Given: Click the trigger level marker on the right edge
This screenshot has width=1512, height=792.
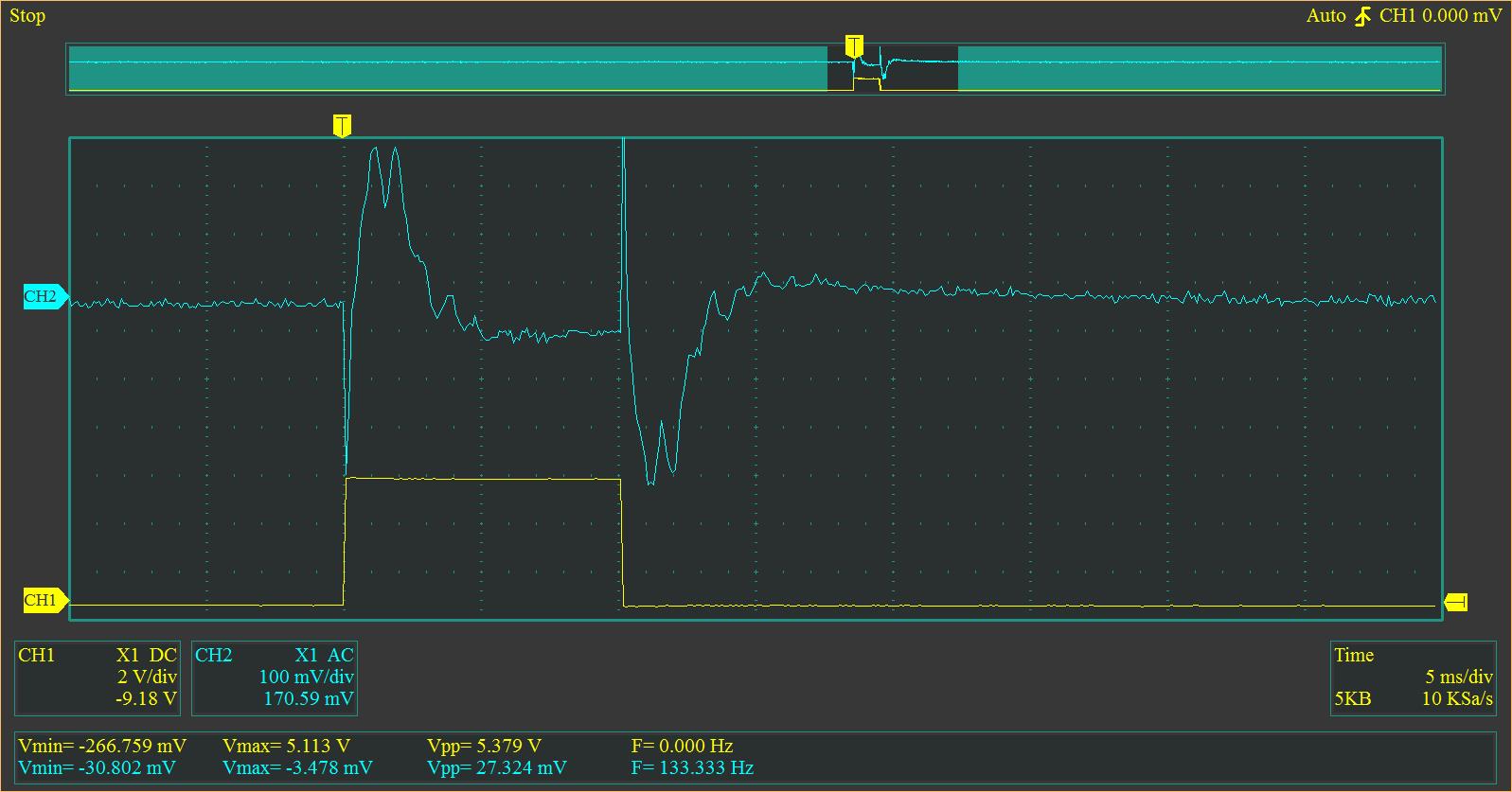Looking at the screenshot, I should coord(1456,602).
